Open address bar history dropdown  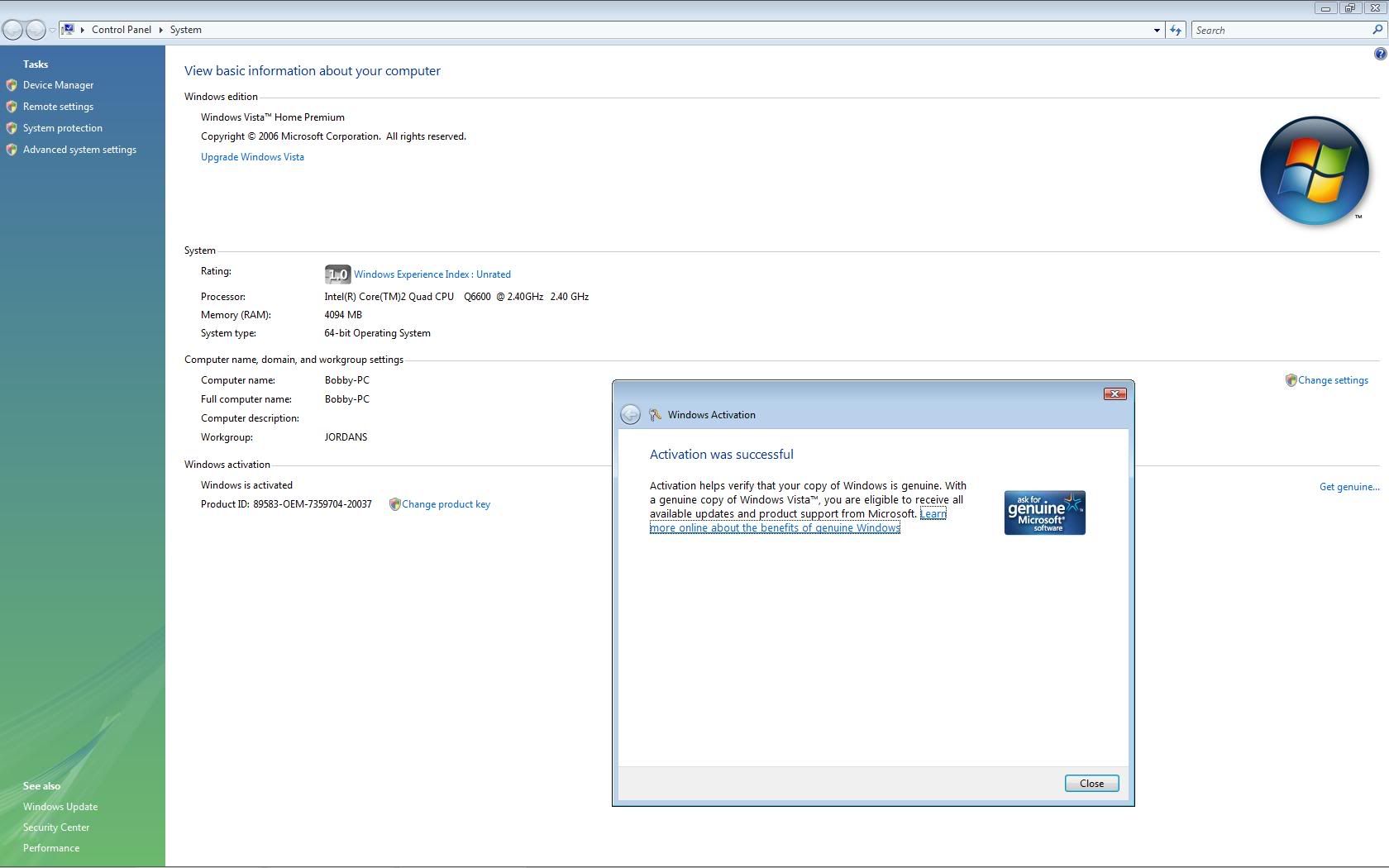1157,31
